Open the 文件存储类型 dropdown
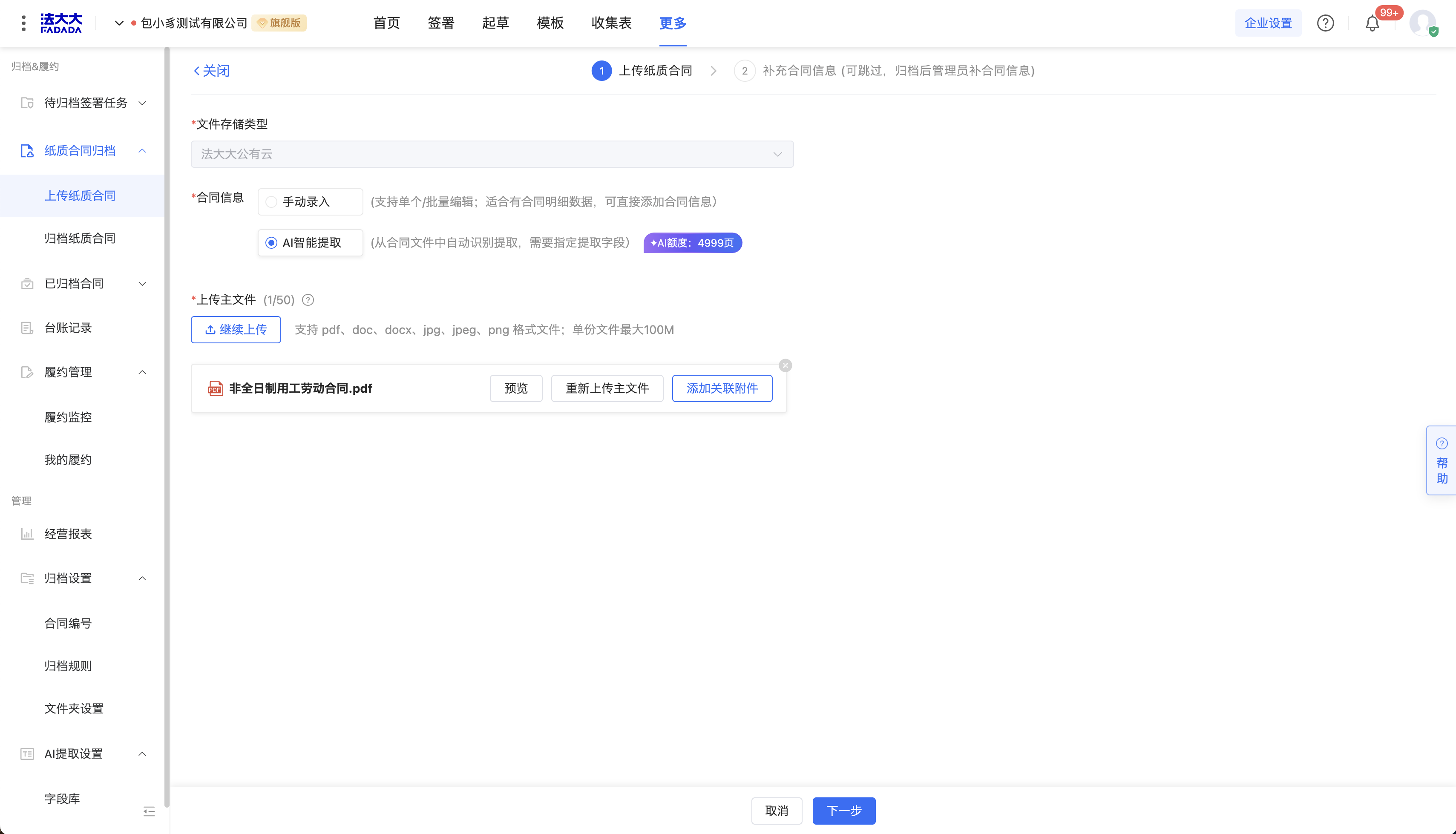 (492, 154)
